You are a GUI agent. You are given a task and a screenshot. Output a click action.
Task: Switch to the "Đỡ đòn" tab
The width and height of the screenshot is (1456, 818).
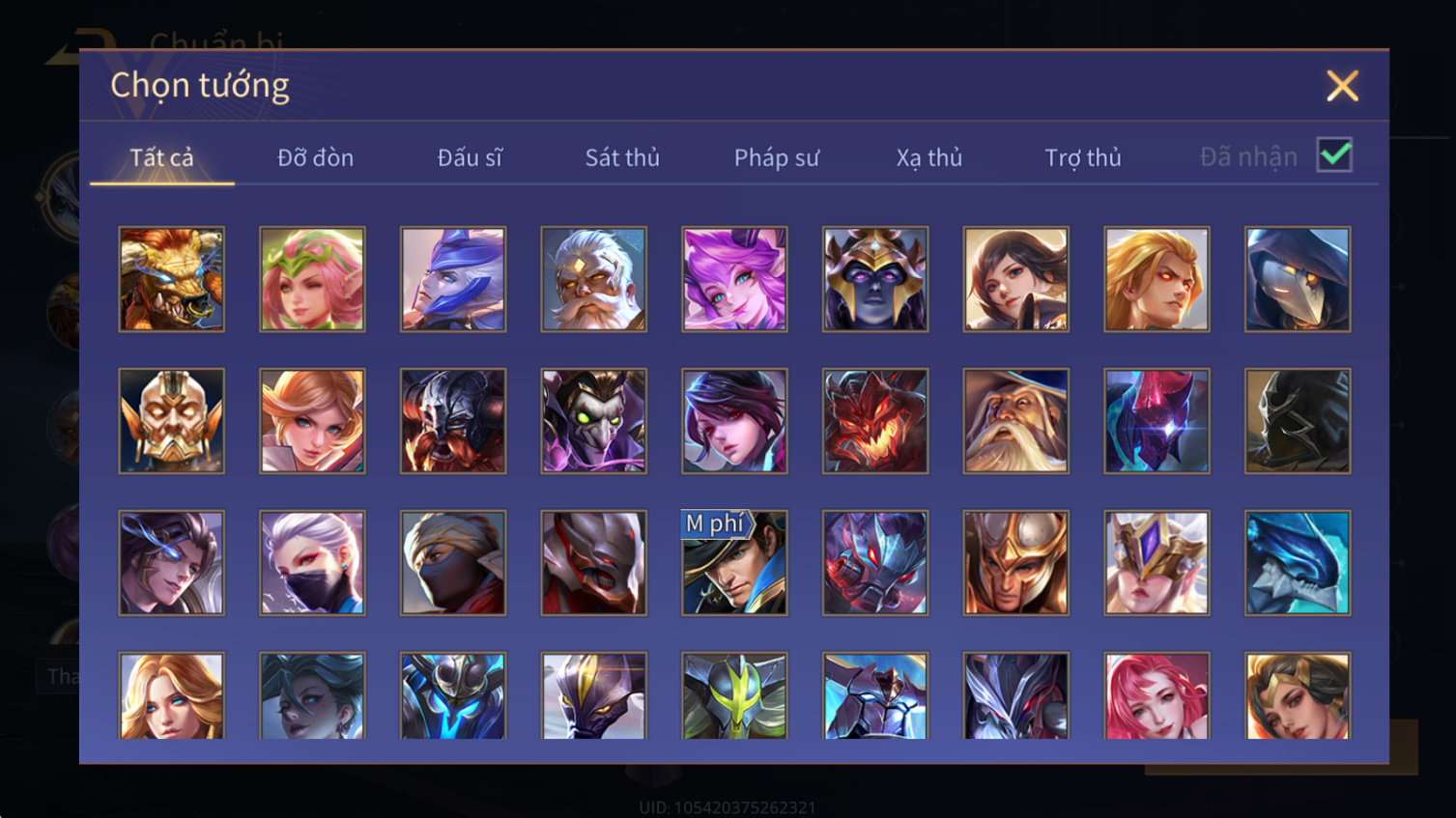[x=315, y=157]
